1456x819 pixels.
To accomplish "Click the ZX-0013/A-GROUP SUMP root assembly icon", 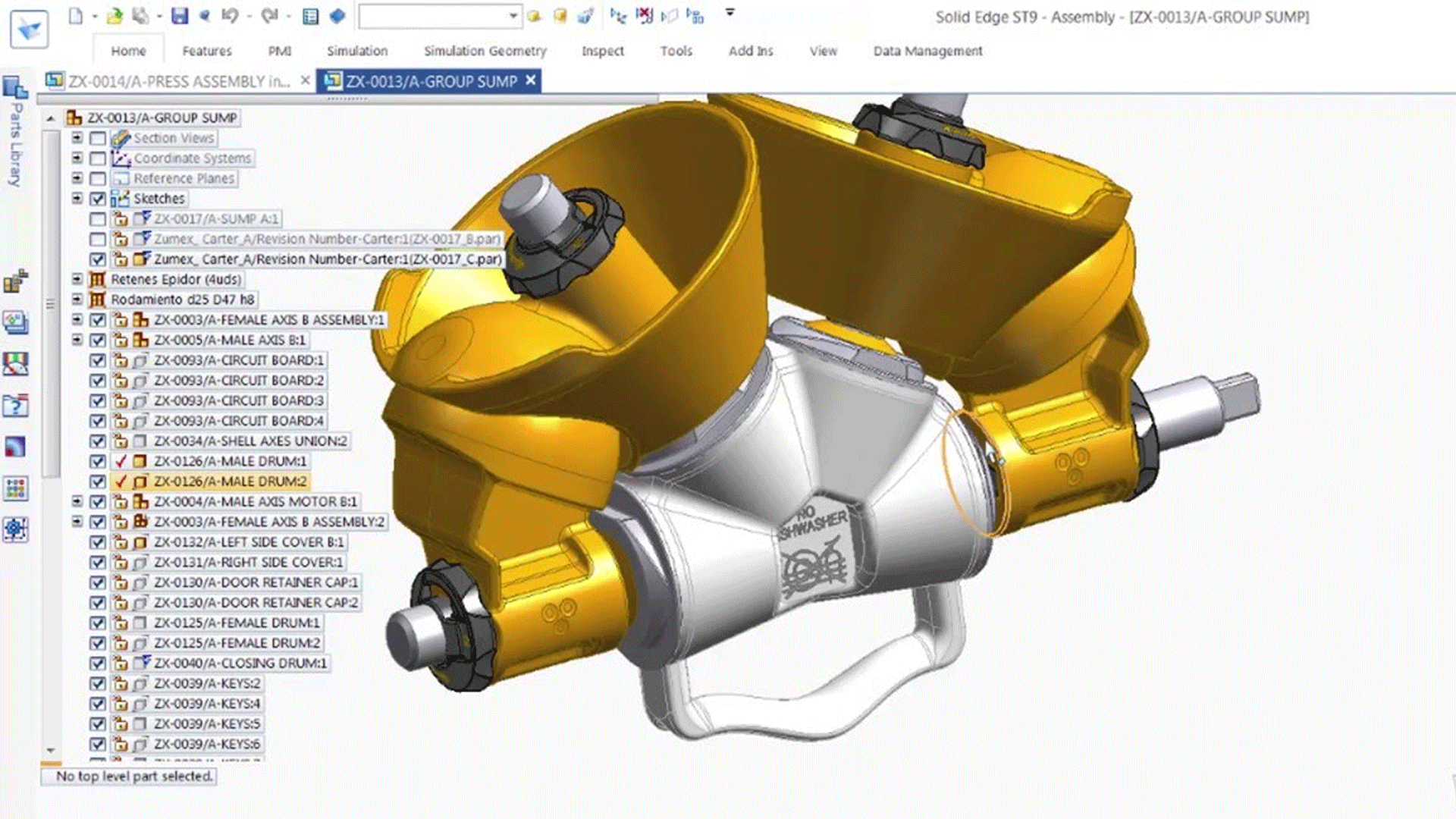I will pyautogui.click(x=74, y=118).
